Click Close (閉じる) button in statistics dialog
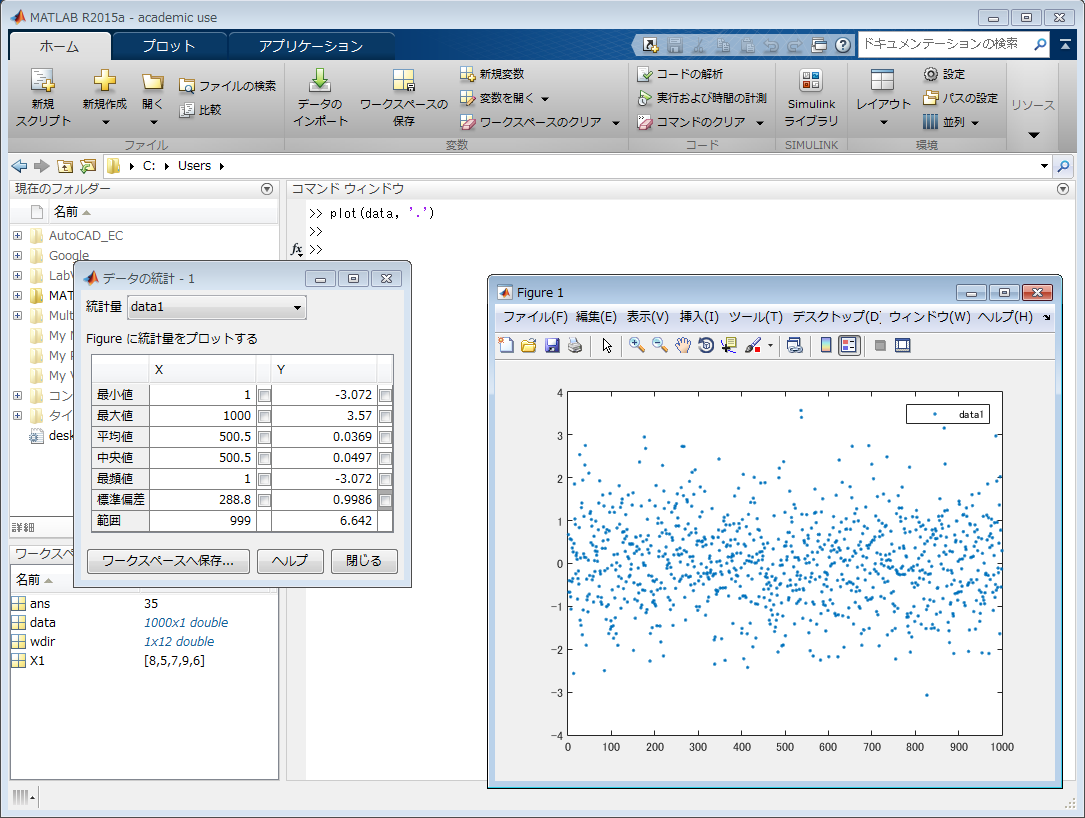The width and height of the screenshot is (1085, 818). click(x=364, y=561)
